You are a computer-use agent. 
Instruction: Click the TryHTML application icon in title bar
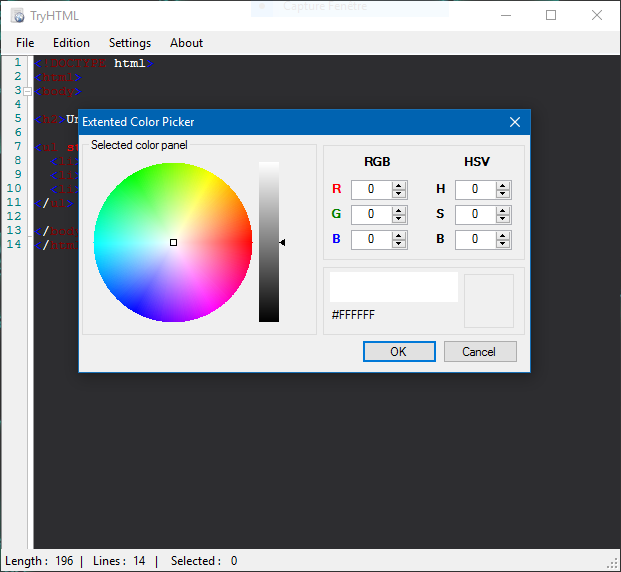17,15
